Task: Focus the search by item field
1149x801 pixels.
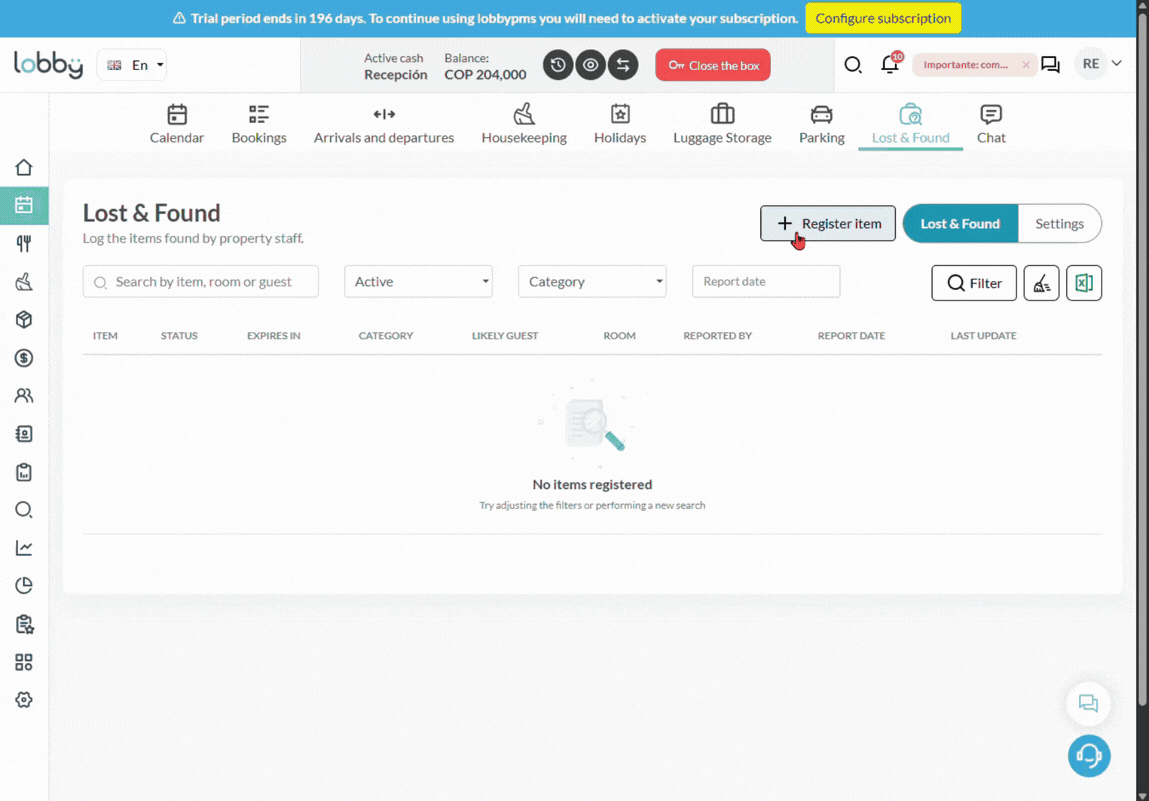Action: click(201, 281)
